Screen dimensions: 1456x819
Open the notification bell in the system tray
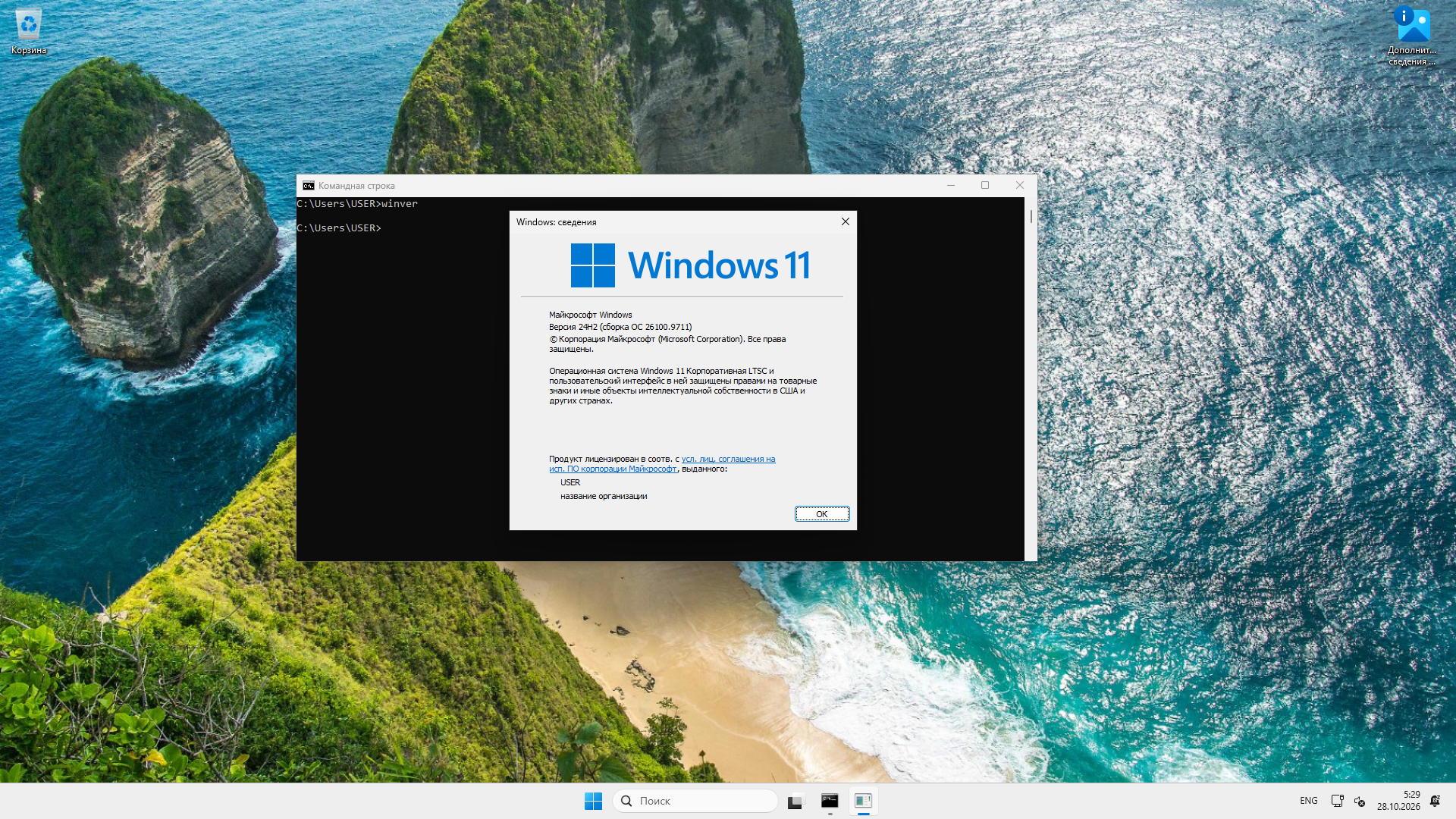[x=1435, y=801]
